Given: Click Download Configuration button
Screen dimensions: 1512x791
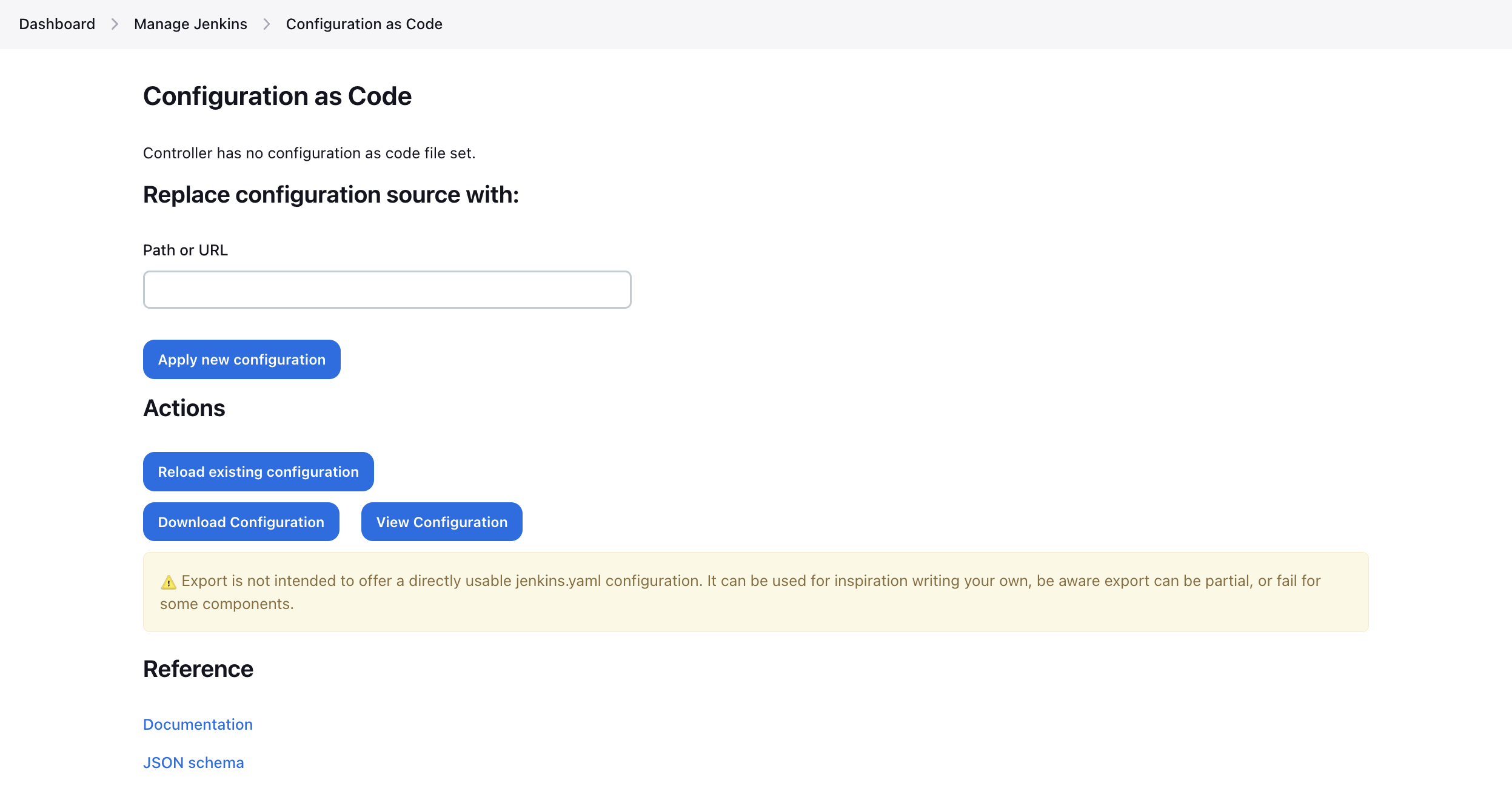Looking at the screenshot, I should pos(241,522).
